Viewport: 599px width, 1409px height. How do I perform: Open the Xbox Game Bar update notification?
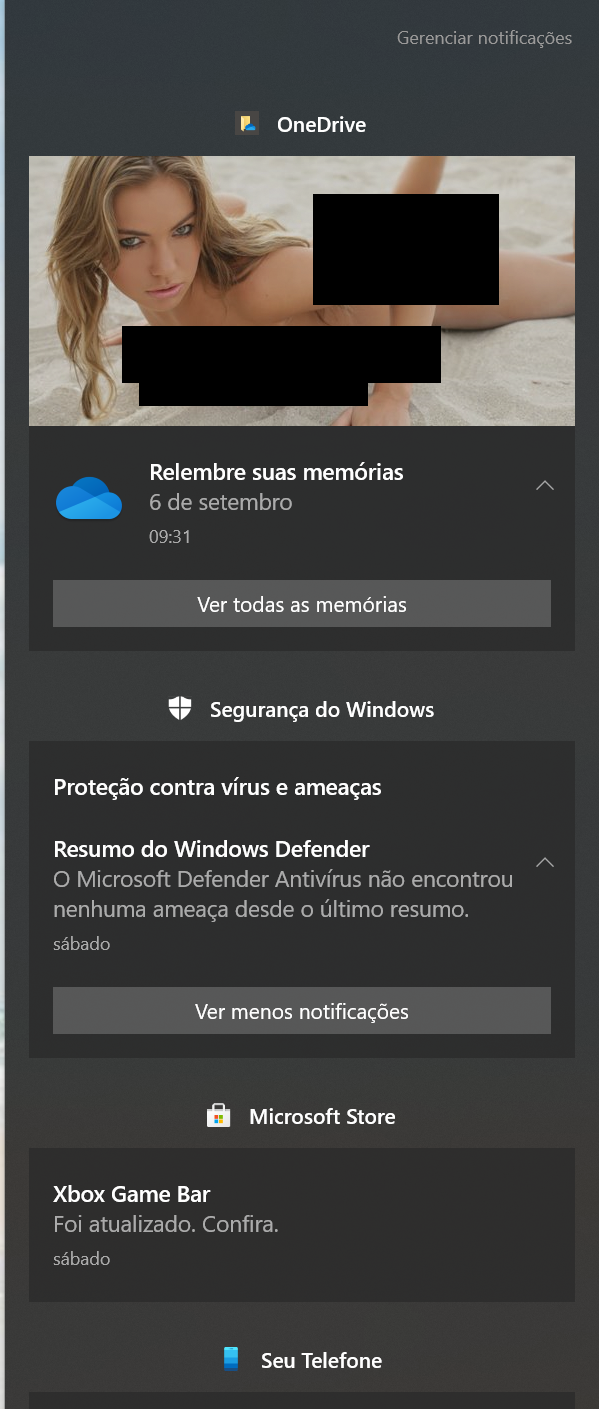click(302, 1225)
